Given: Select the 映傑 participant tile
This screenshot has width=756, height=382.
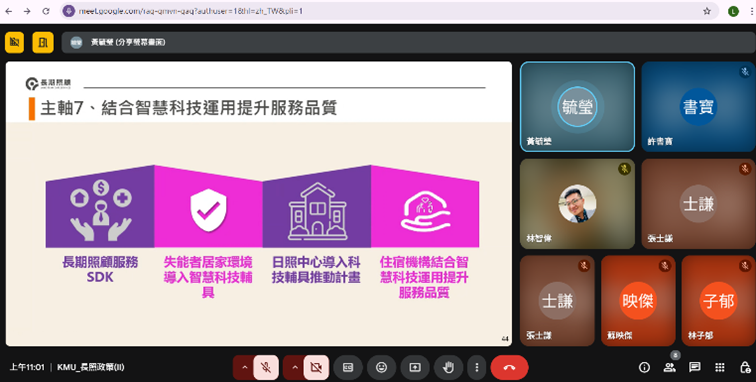Looking at the screenshot, I should pyautogui.click(x=638, y=300).
